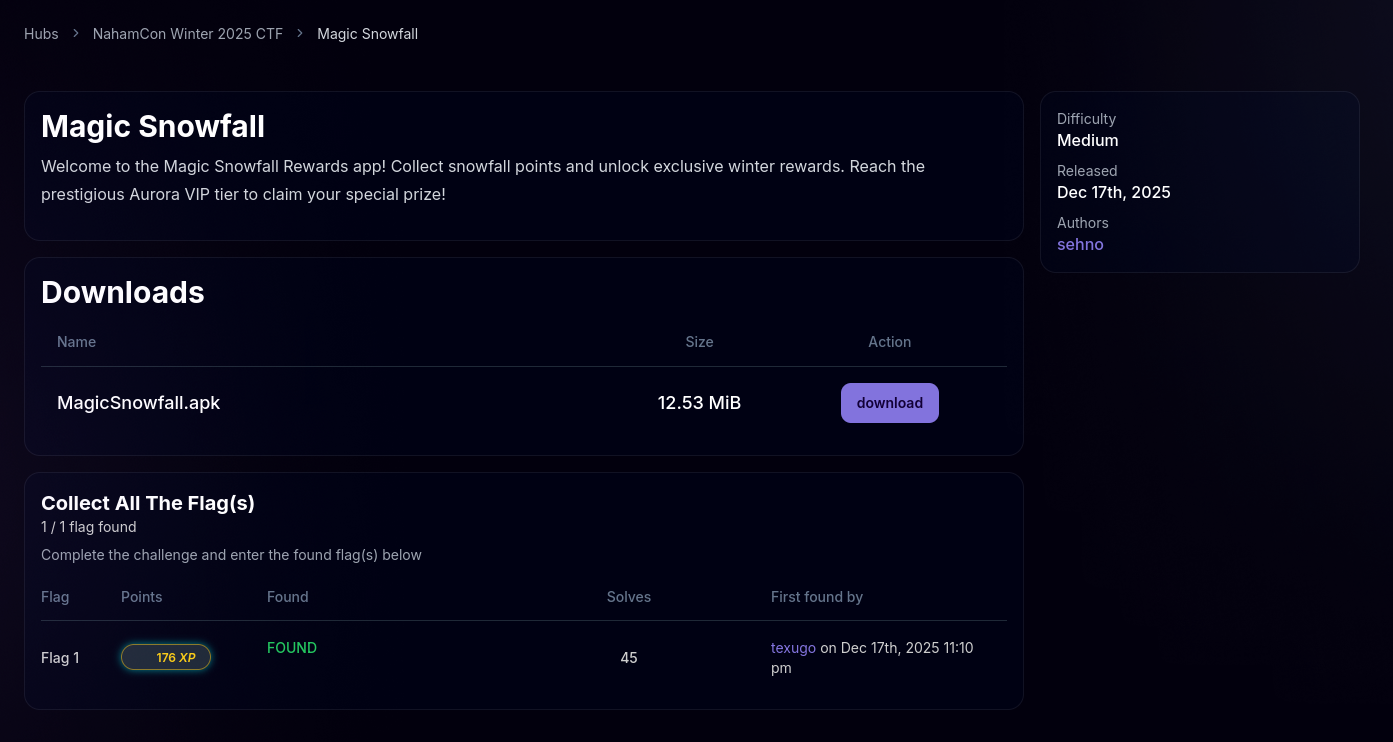Viewport: 1393px width, 742px height.
Task: Click the Medium difficulty value
Action: [x=1087, y=140]
